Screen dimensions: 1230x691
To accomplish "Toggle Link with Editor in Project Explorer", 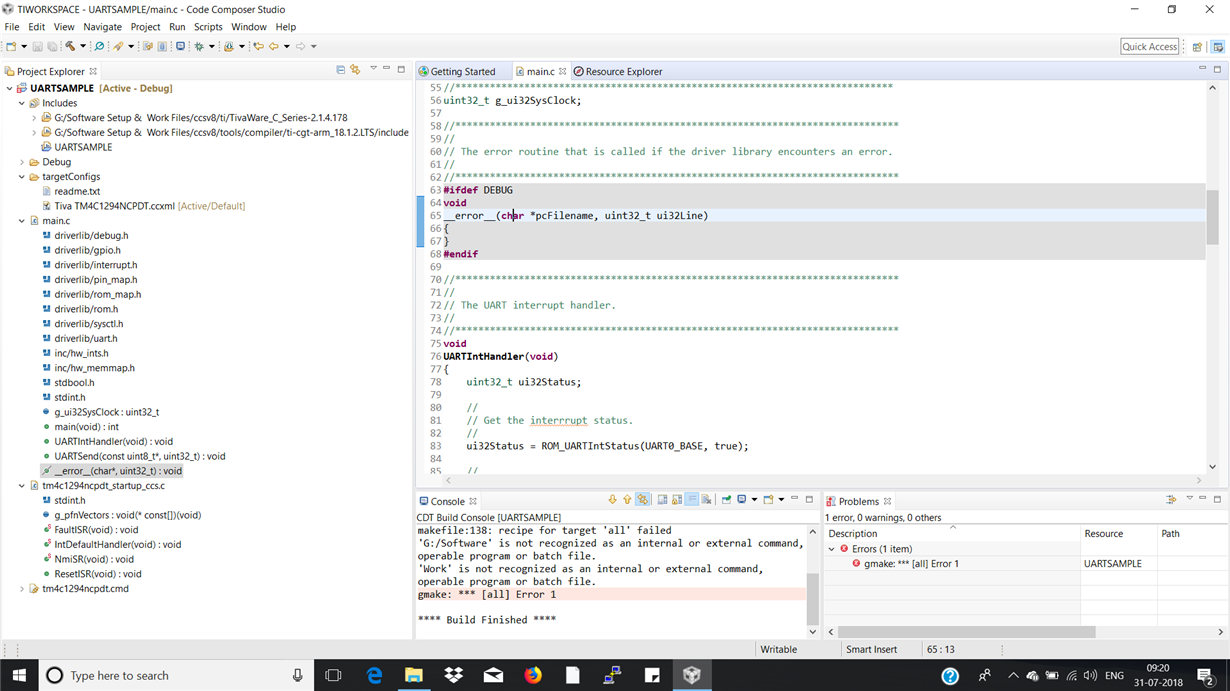I will 355,70.
